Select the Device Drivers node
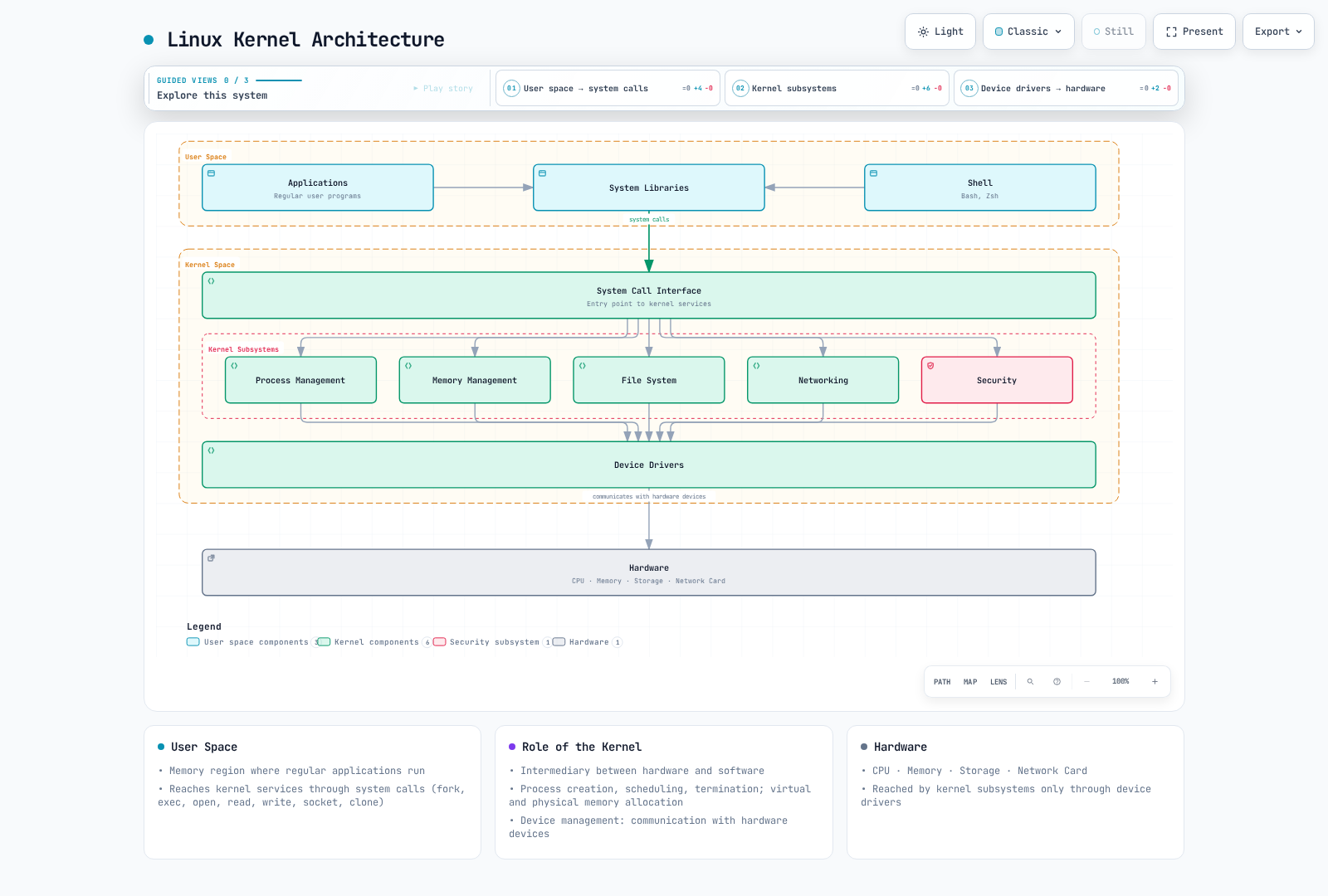This screenshot has height=896, width=1328. click(x=649, y=465)
